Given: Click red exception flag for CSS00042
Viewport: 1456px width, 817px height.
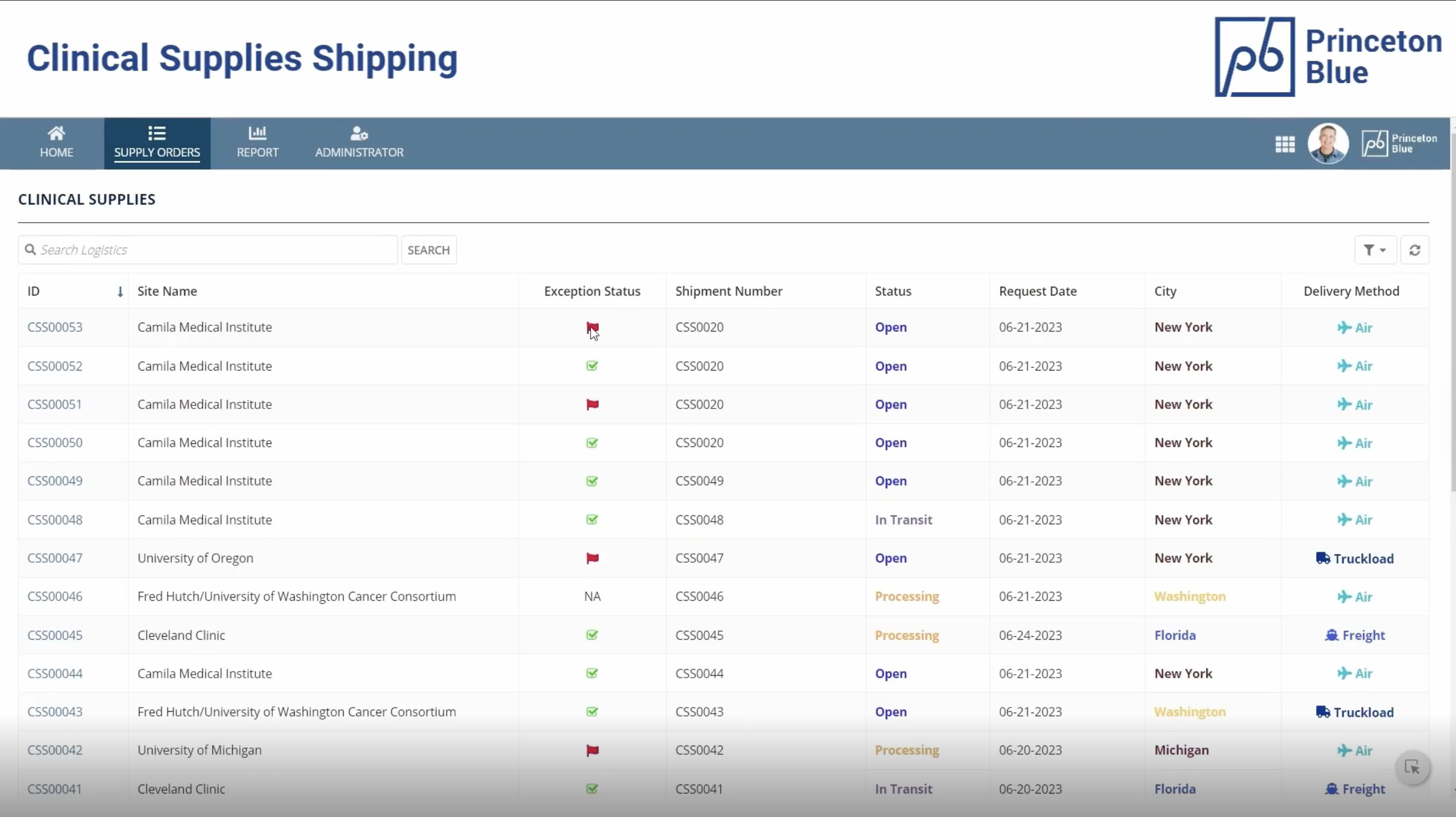Looking at the screenshot, I should 592,750.
